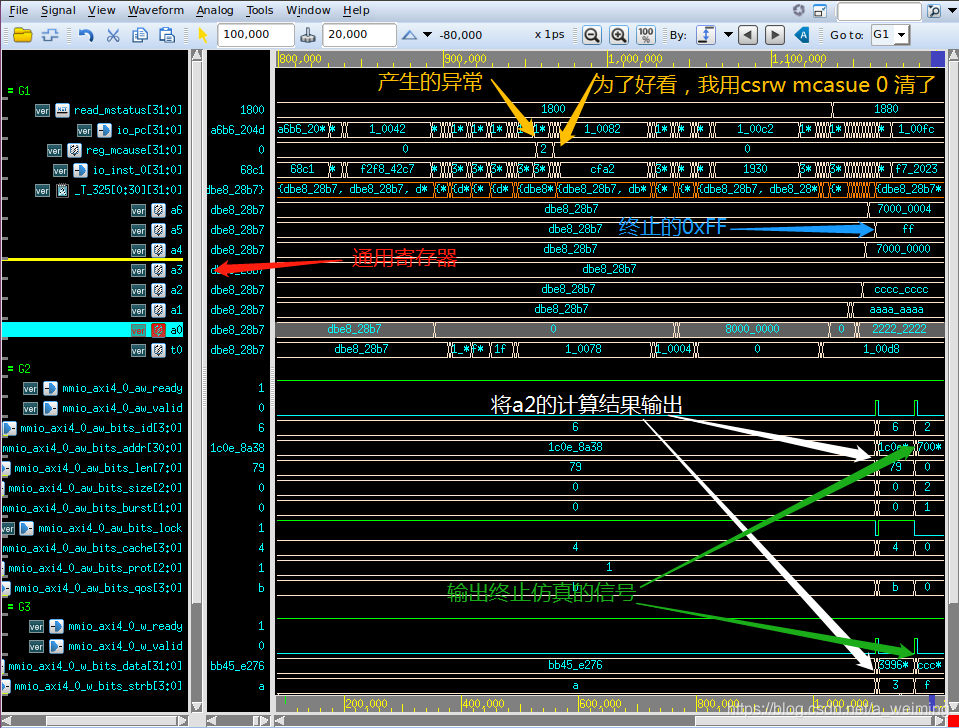Open the Help menu
This screenshot has height=728, width=959.
pyautogui.click(x=356, y=10)
